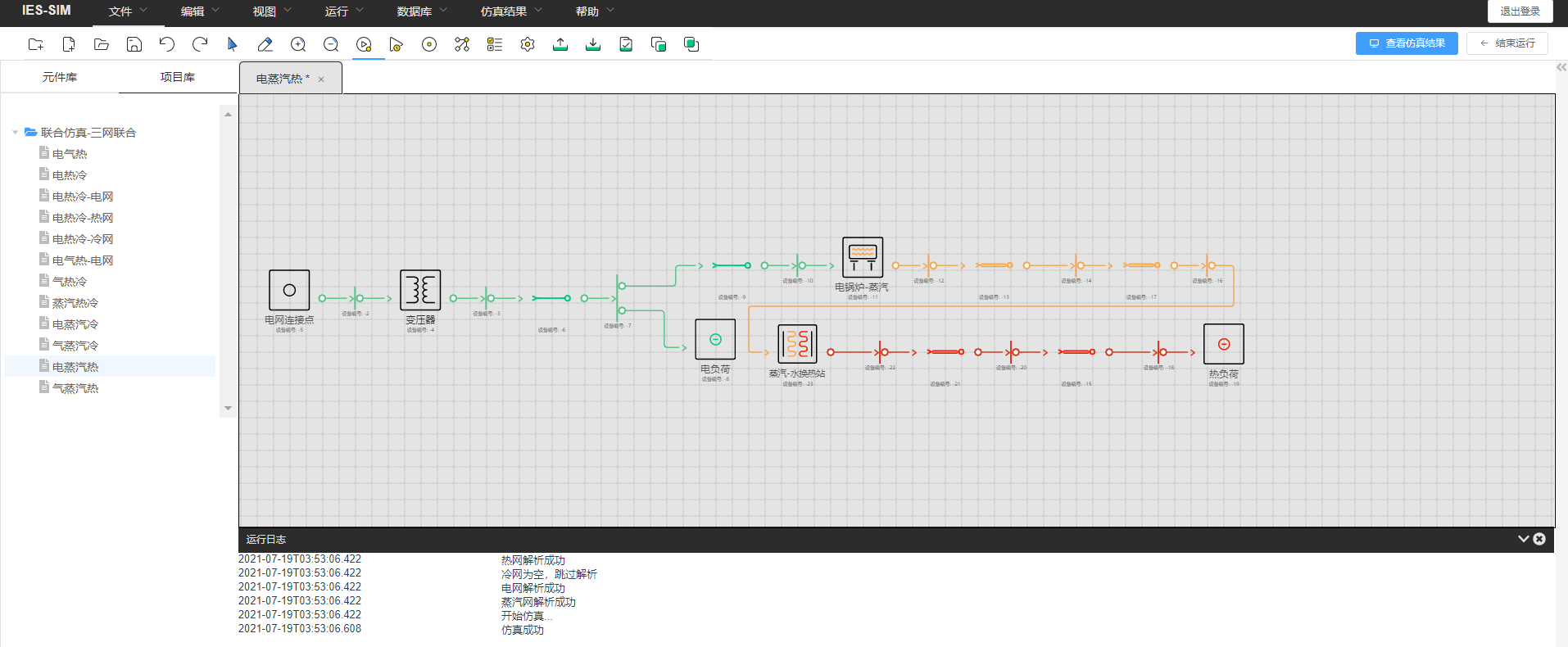Open the 文件 menu
This screenshot has height=647, width=1568.
[128, 11]
